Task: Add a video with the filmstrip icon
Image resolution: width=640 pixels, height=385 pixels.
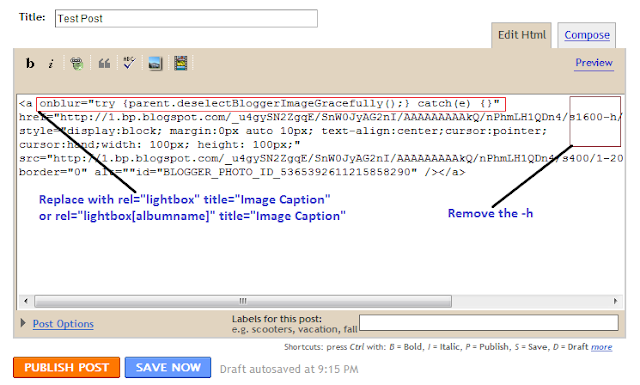Action: coord(180,63)
